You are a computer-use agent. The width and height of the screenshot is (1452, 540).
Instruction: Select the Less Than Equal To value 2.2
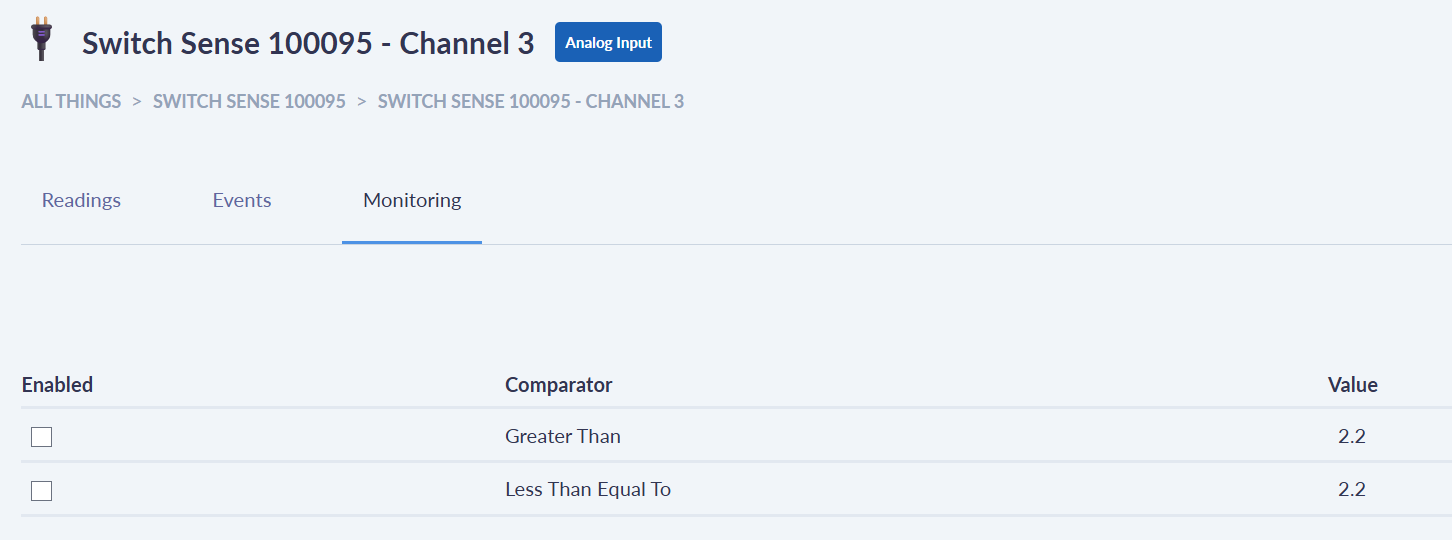pos(1352,490)
